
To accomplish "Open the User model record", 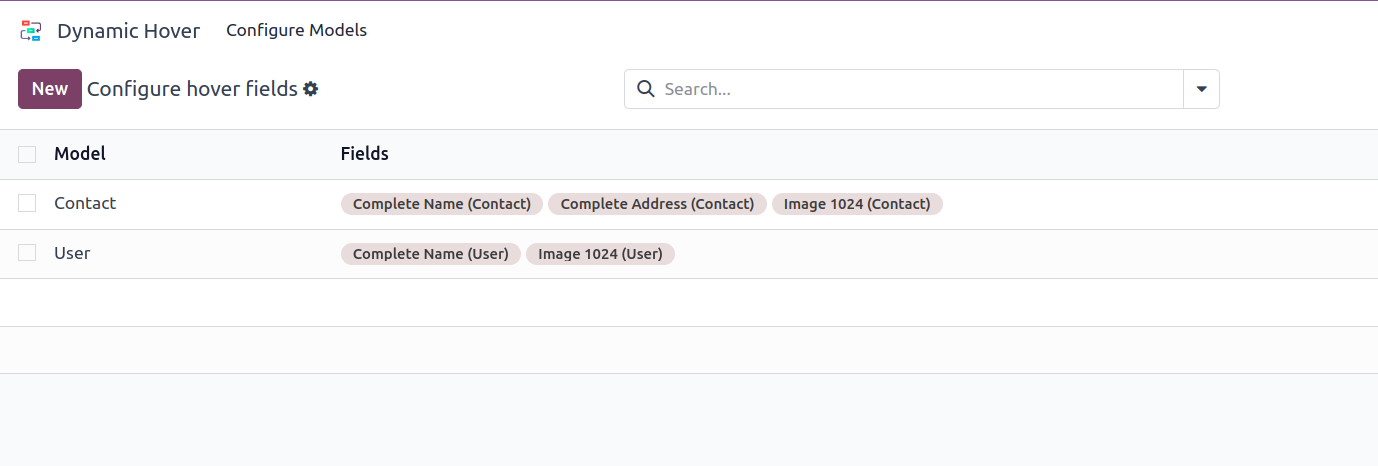I will [x=72, y=253].
